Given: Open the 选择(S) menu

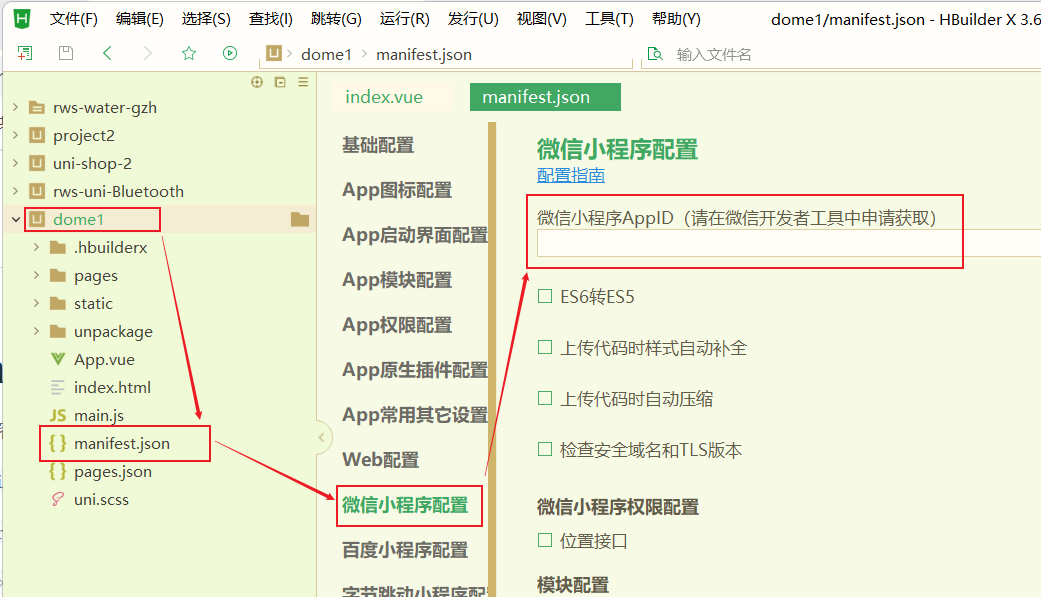Looking at the screenshot, I should coord(206,19).
